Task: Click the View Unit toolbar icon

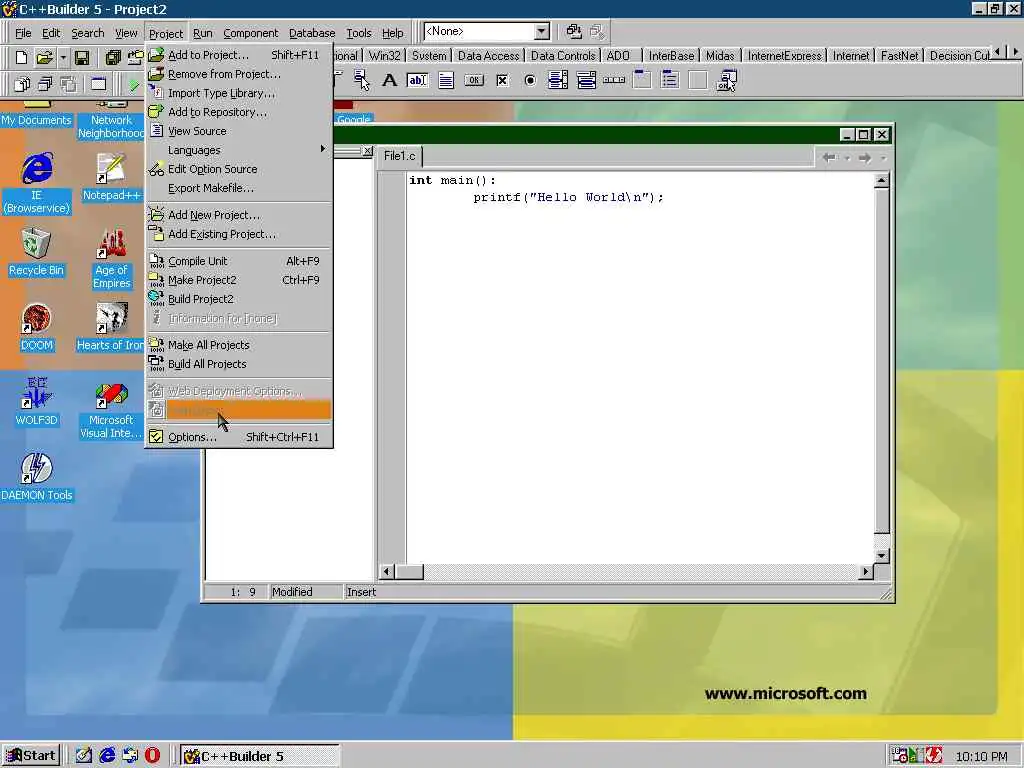Action: point(22,84)
